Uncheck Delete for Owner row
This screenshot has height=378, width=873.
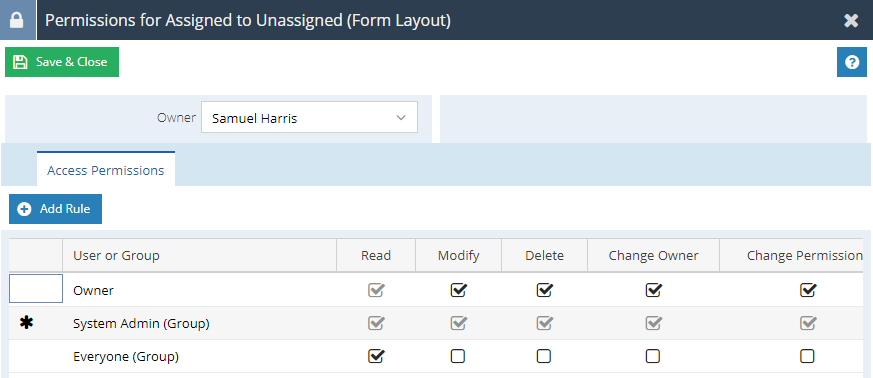point(545,290)
